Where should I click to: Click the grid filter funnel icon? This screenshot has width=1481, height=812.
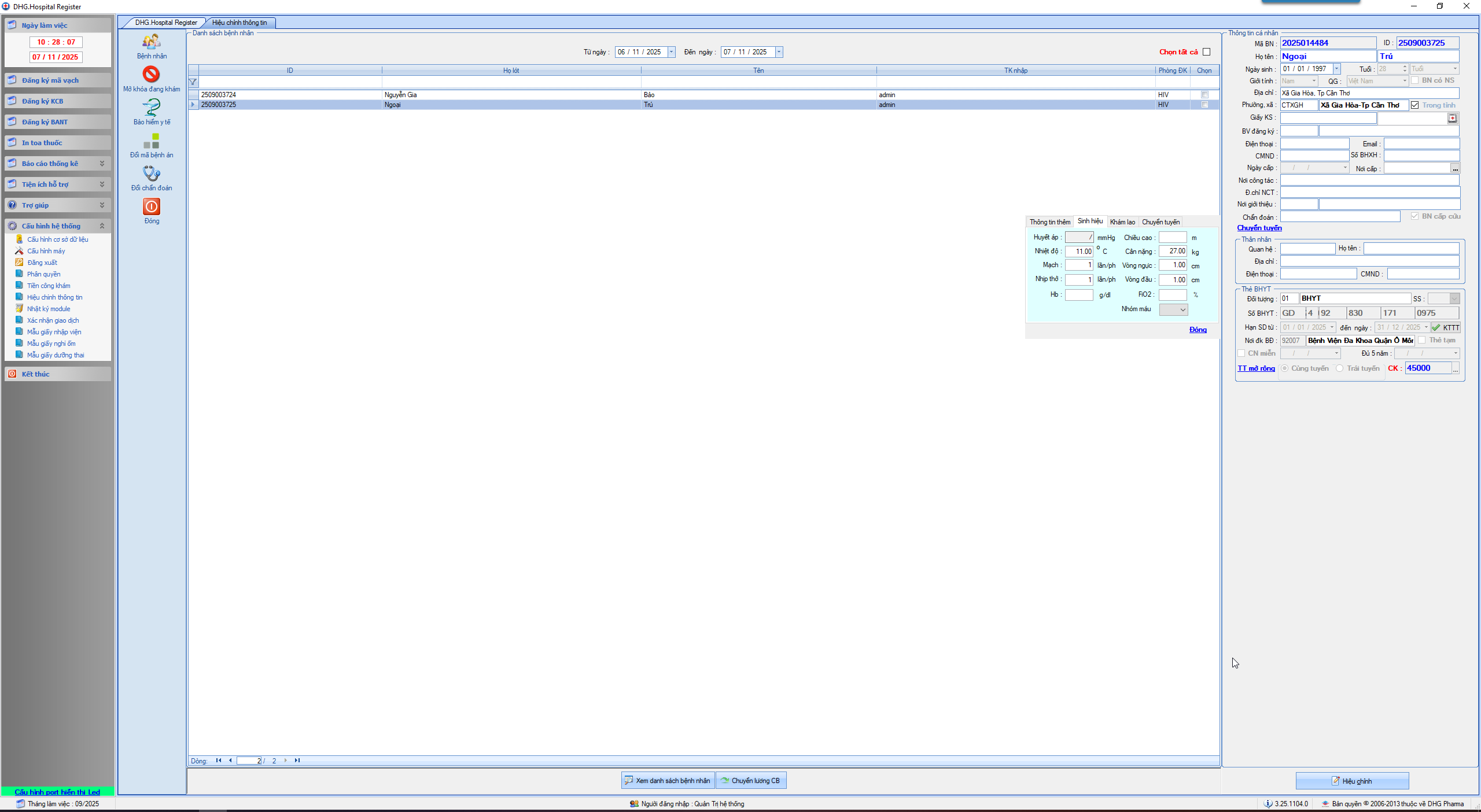click(193, 82)
